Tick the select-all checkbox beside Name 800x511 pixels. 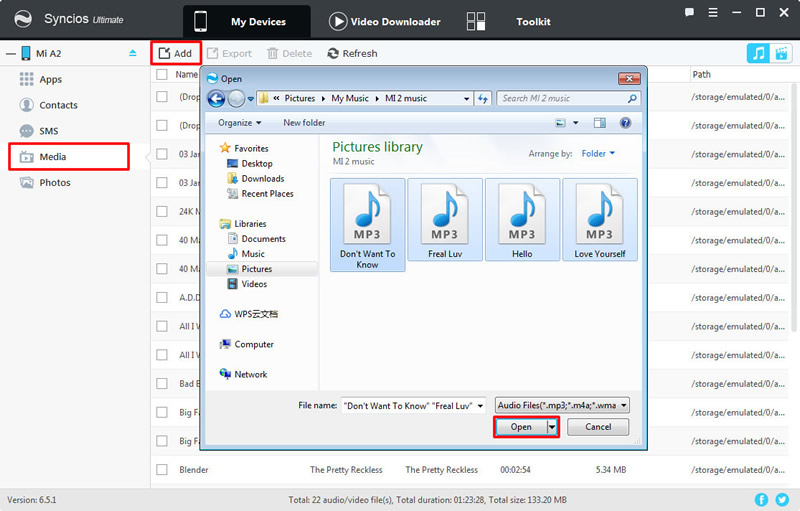click(x=162, y=74)
